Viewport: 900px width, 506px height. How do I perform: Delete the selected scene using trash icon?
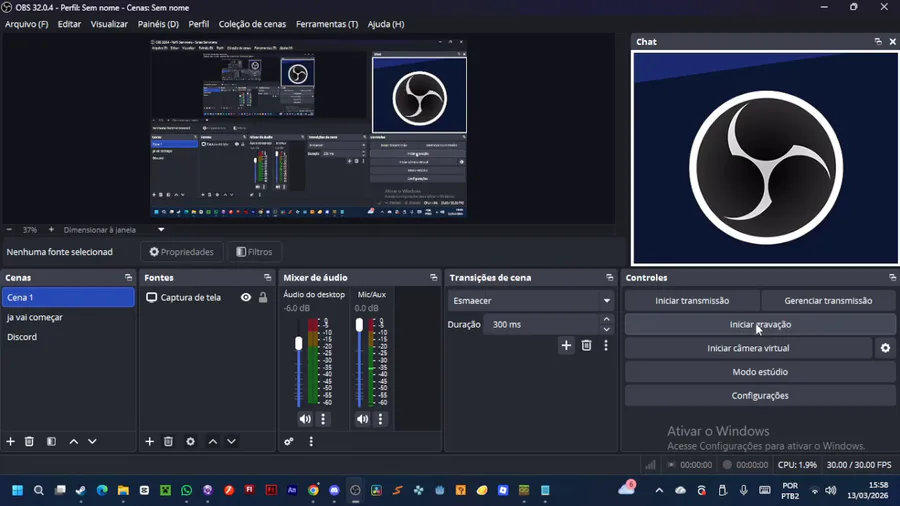point(29,441)
